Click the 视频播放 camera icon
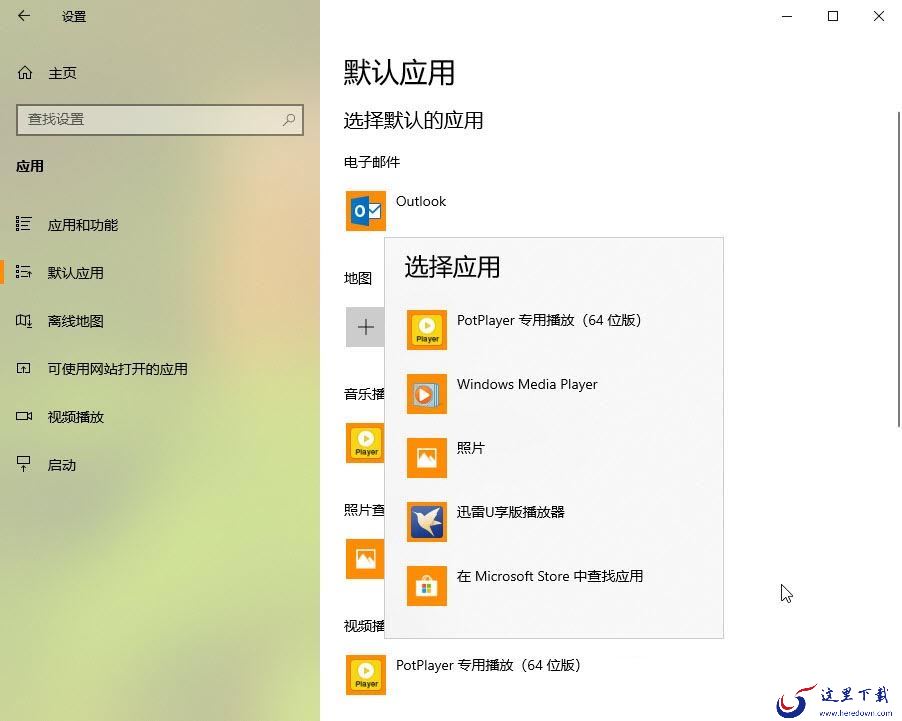This screenshot has height=721, width=902. click(24, 416)
